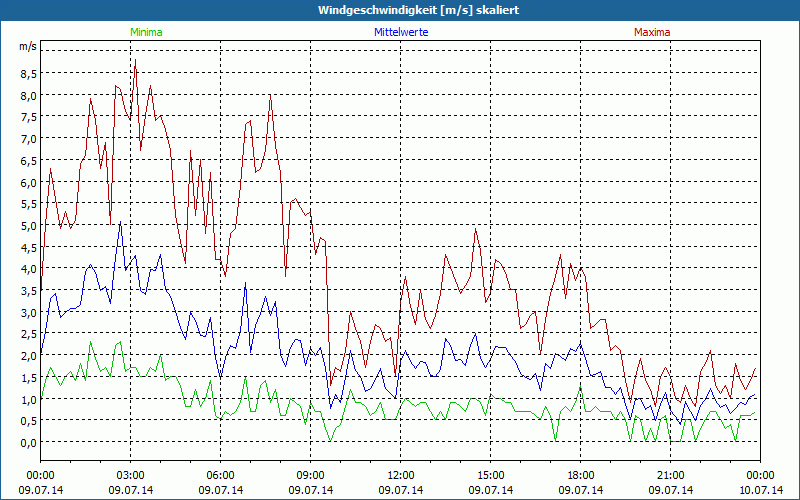Click the m/s axis unit label

click(x=28, y=46)
